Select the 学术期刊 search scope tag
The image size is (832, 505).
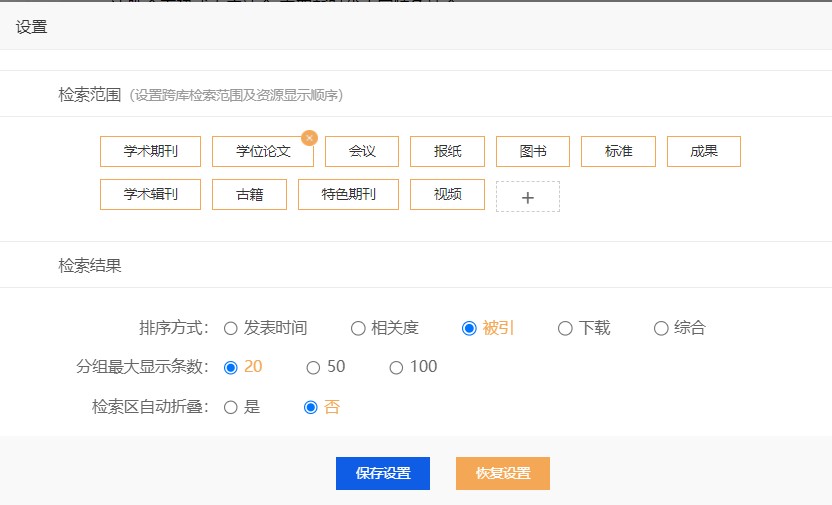pos(151,152)
